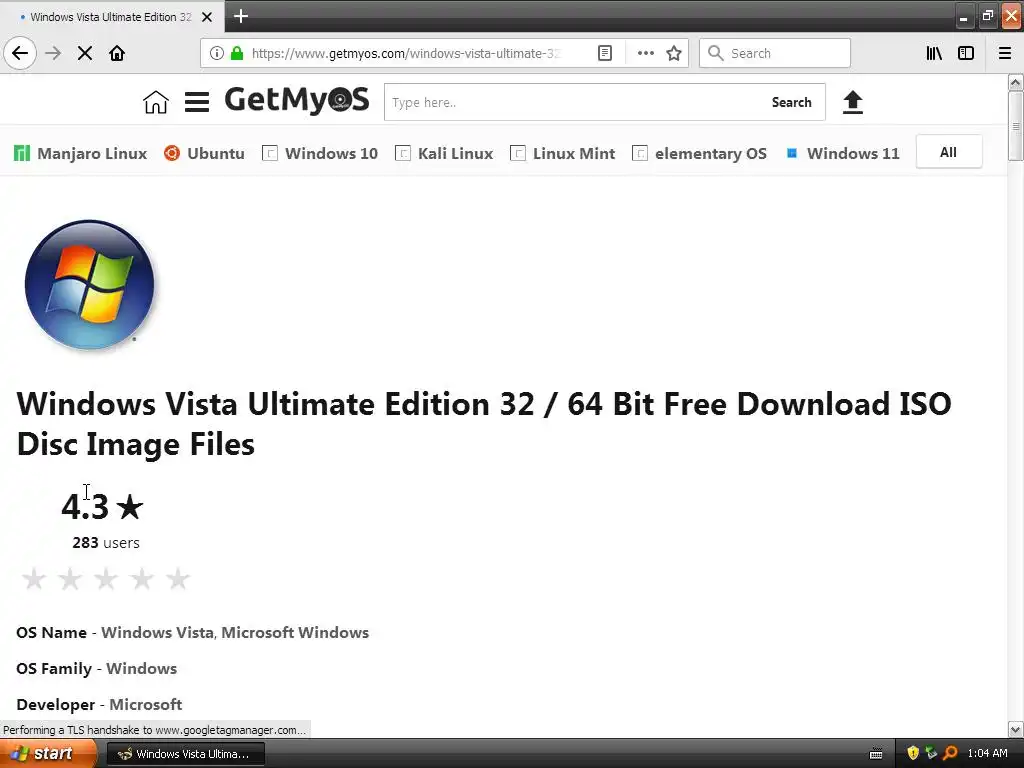Open the Windows 10 link
The width and height of the screenshot is (1024, 768).
point(320,153)
